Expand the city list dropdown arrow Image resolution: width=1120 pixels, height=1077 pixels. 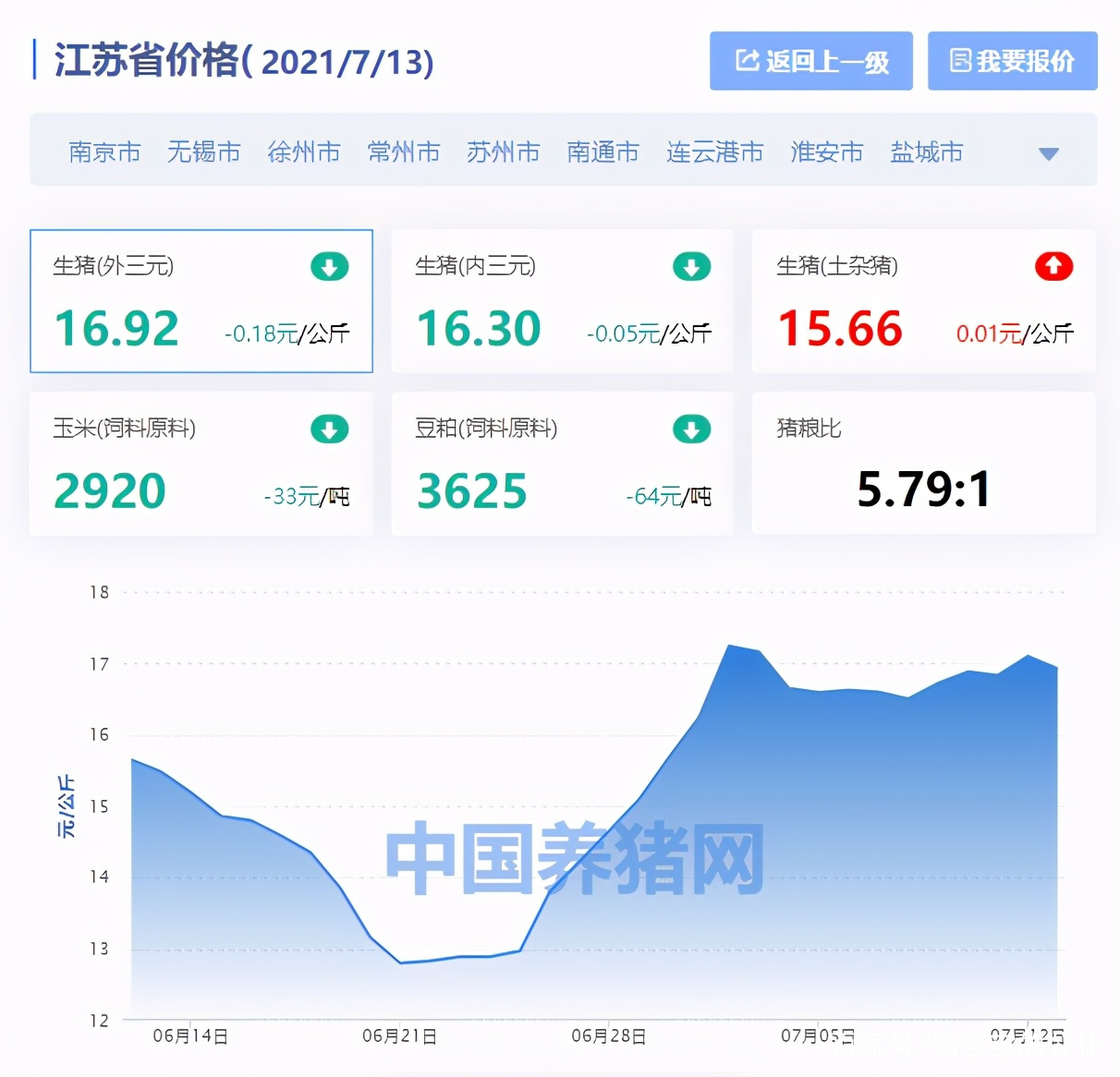[1049, 154]
